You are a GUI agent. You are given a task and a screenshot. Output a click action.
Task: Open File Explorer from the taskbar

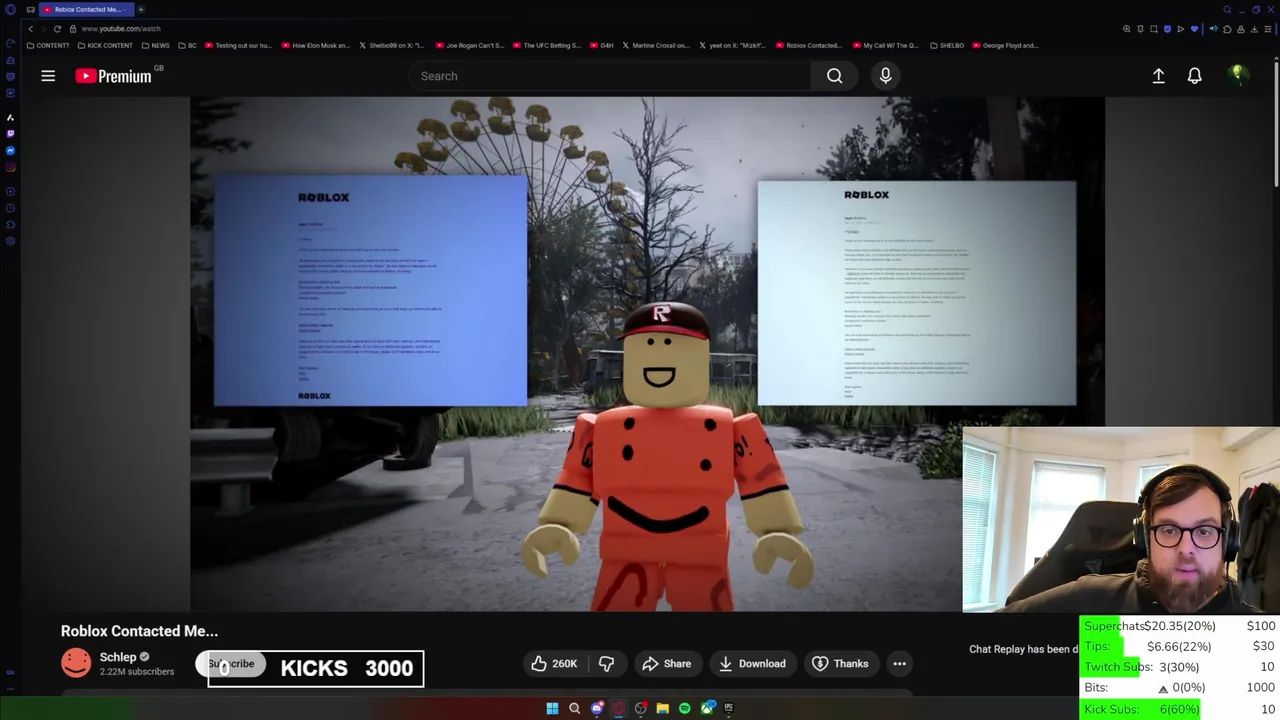pos(662,708)
